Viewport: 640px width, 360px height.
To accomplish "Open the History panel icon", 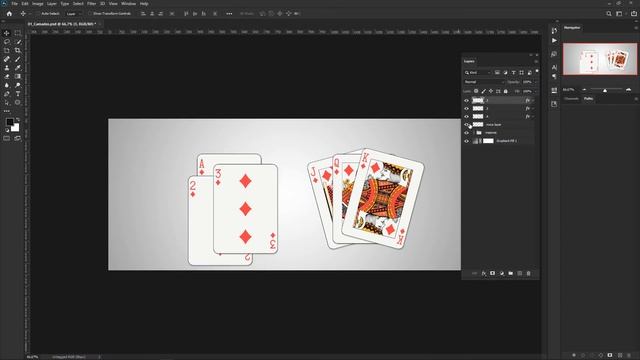I will tap(554, 31).
